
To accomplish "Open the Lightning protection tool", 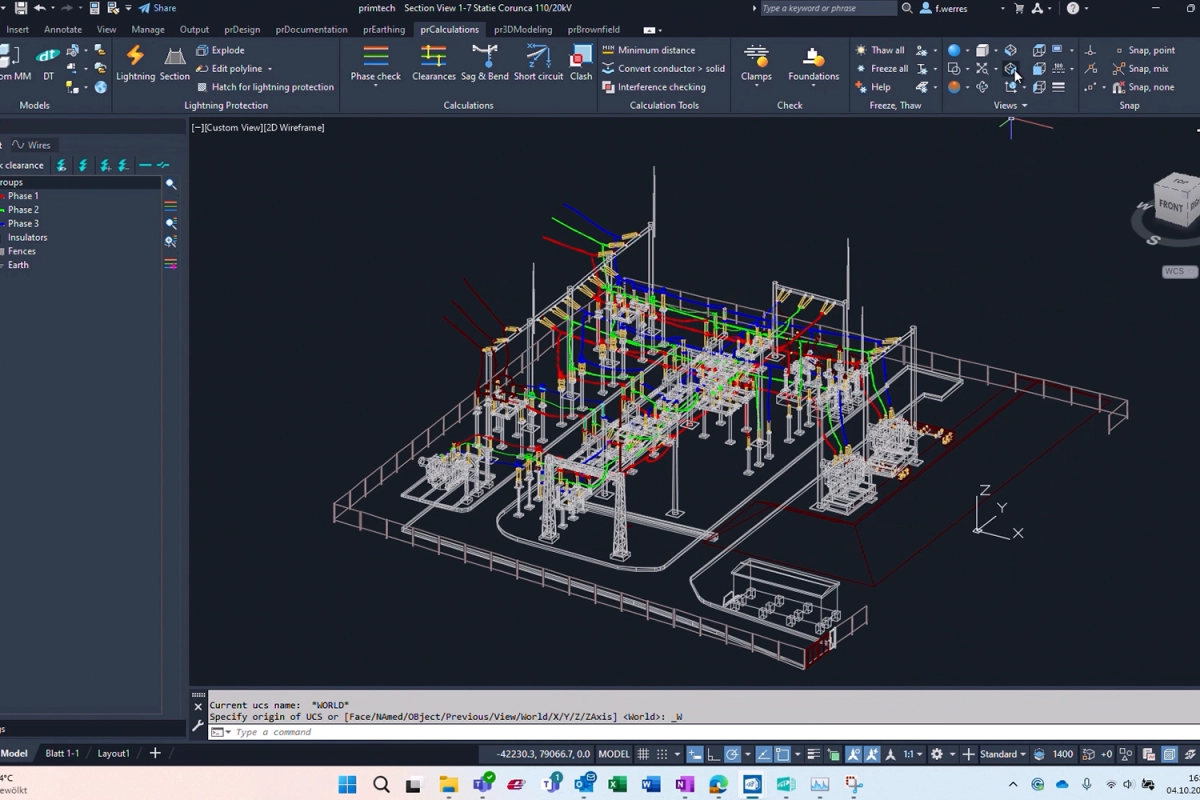I will point(135,63).
